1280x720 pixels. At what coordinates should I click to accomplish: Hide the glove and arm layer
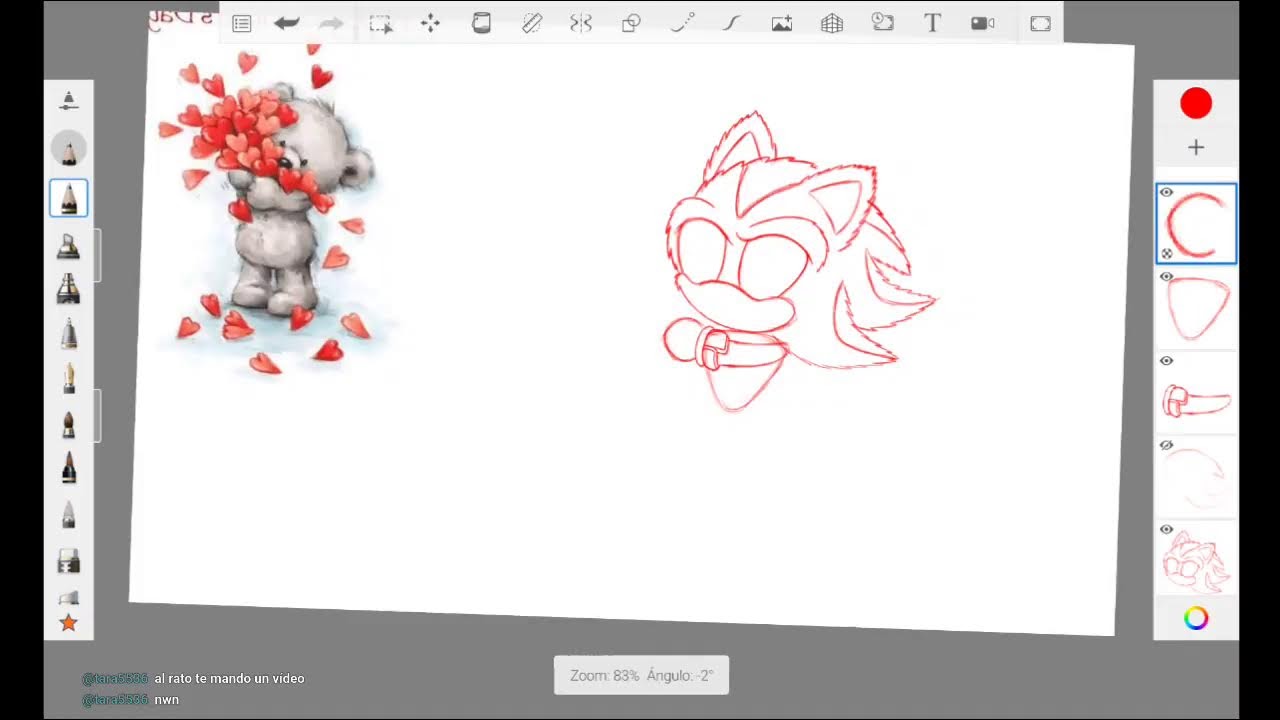[x=1166, y=361]
